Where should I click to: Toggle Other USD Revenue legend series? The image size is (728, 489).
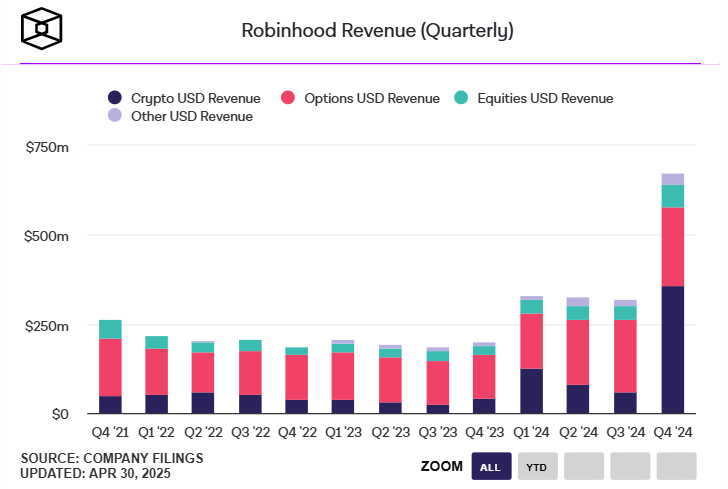click(180, 116)
